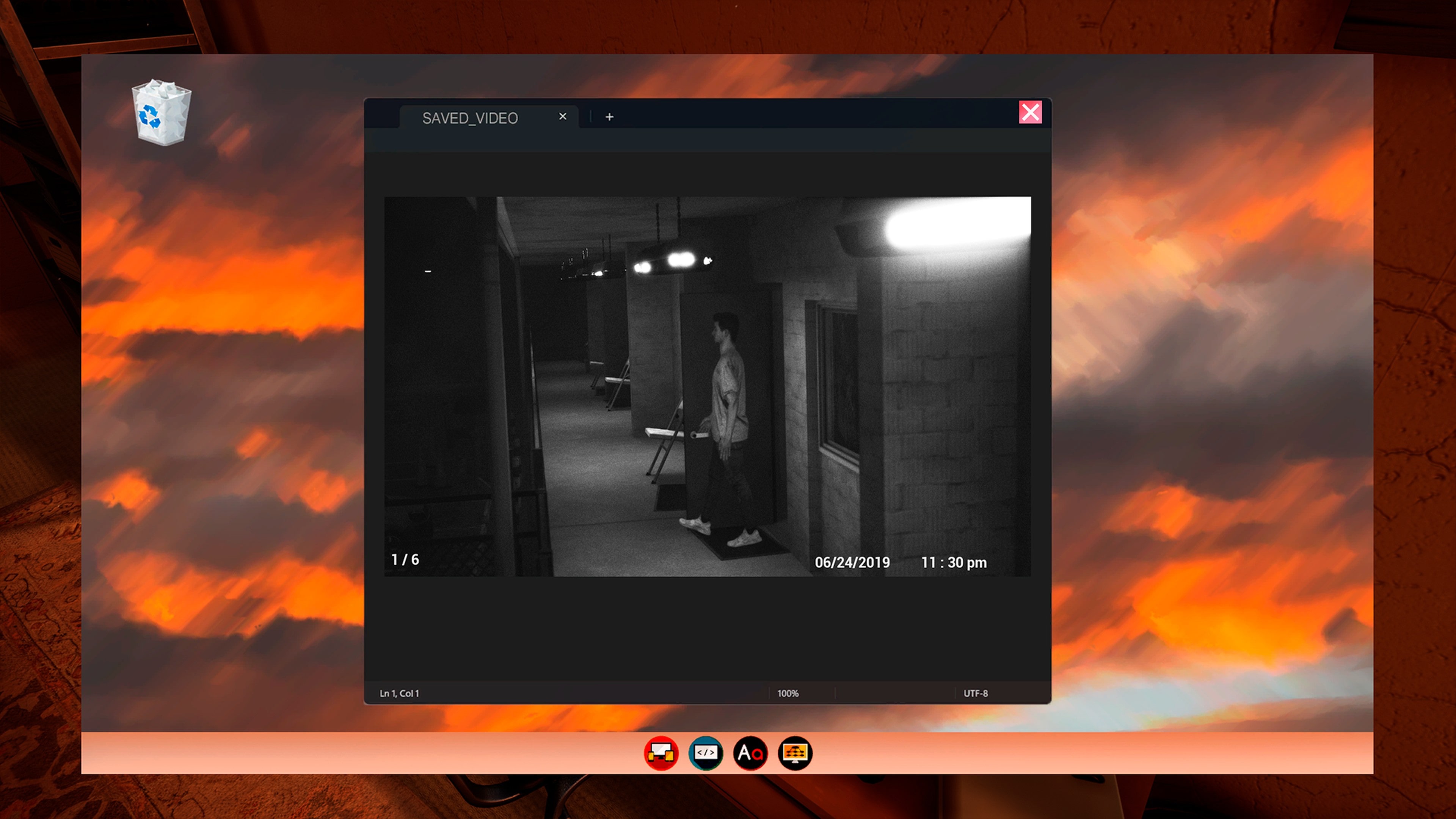Select the 100% zoom indicator in status bar

[788, 693]
